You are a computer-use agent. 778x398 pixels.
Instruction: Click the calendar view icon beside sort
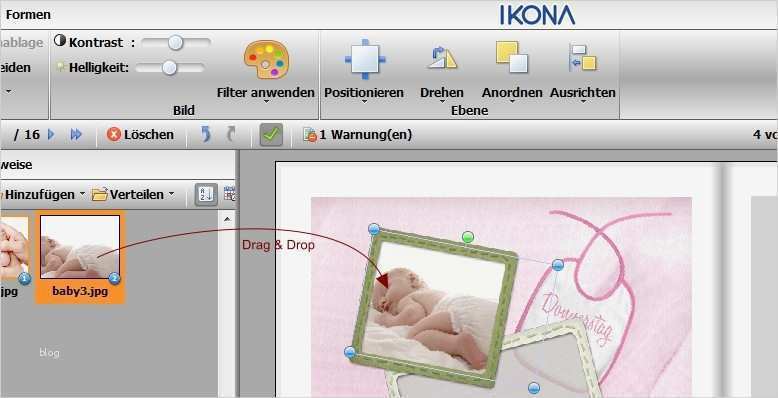coord(229,194)
